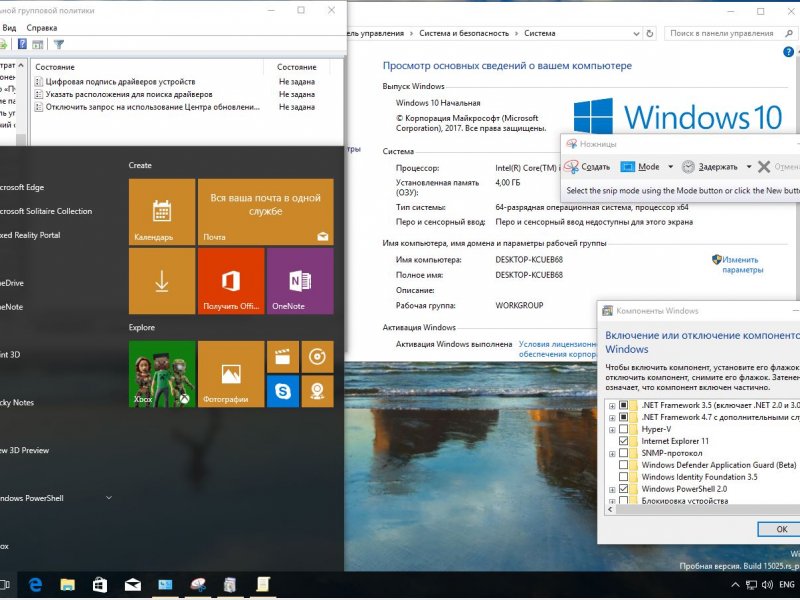Expand the Windows PowerShell folder in Start
Viewport: 800px width, 600px height.
tap(109, 498)
